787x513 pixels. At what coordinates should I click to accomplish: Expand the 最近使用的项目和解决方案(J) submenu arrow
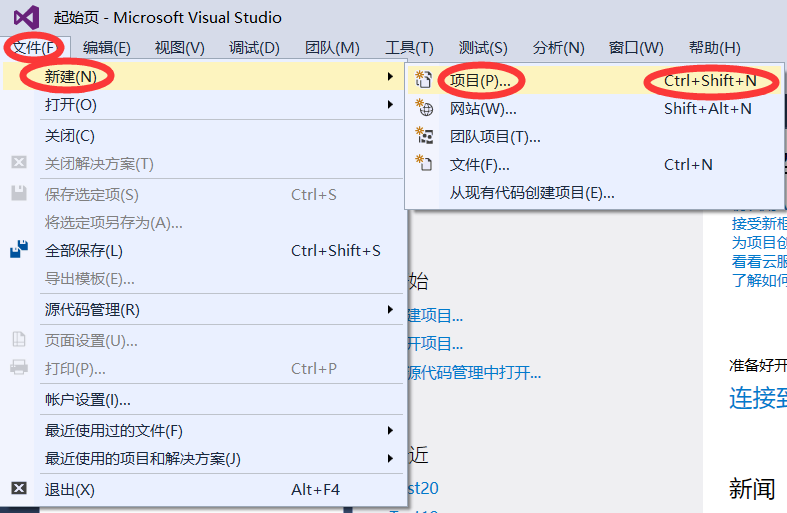point(390,458)
